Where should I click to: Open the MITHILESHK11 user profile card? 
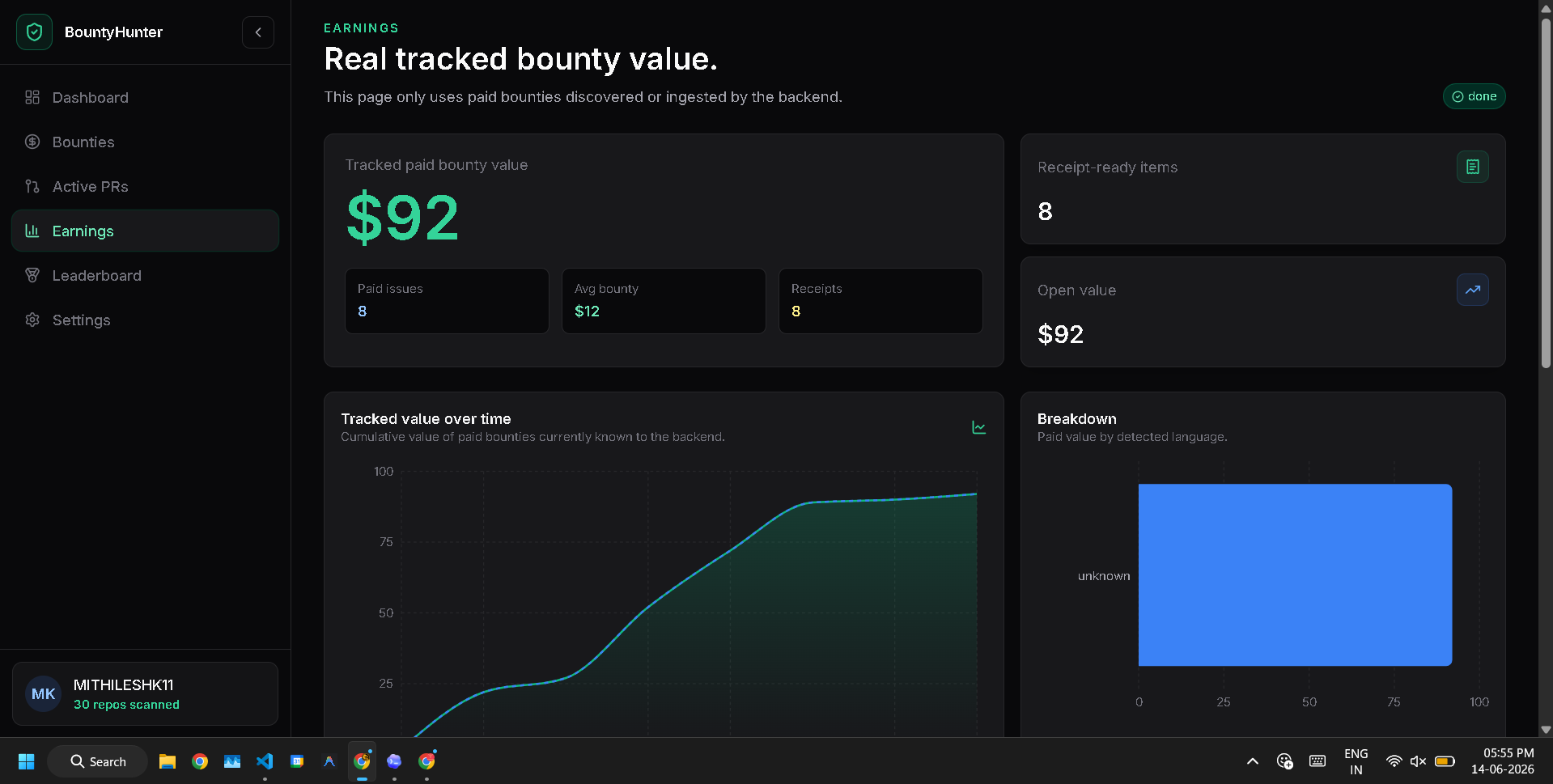tap(145, 694)
